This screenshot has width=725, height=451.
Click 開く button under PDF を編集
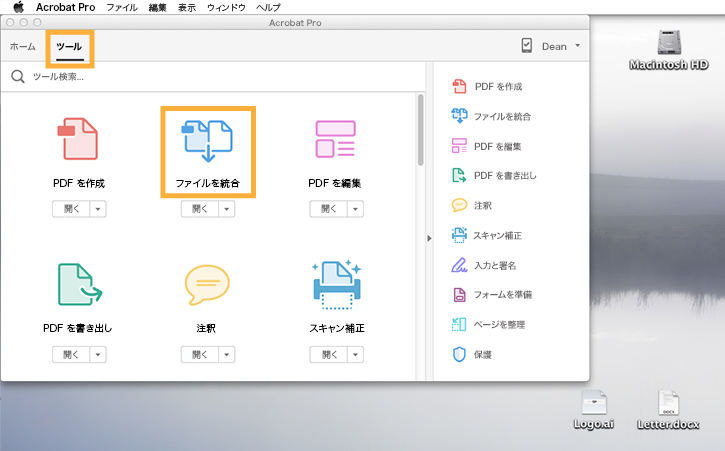328,209
